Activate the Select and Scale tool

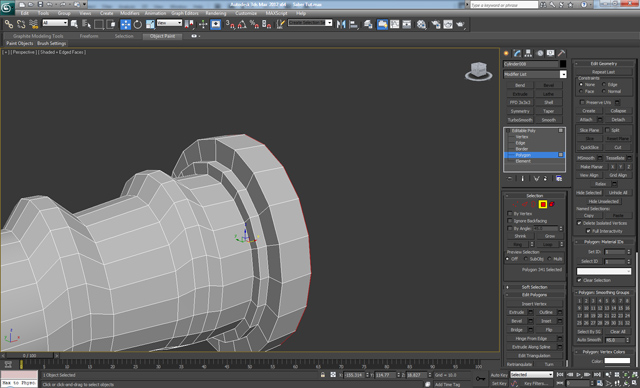[150, 24]
